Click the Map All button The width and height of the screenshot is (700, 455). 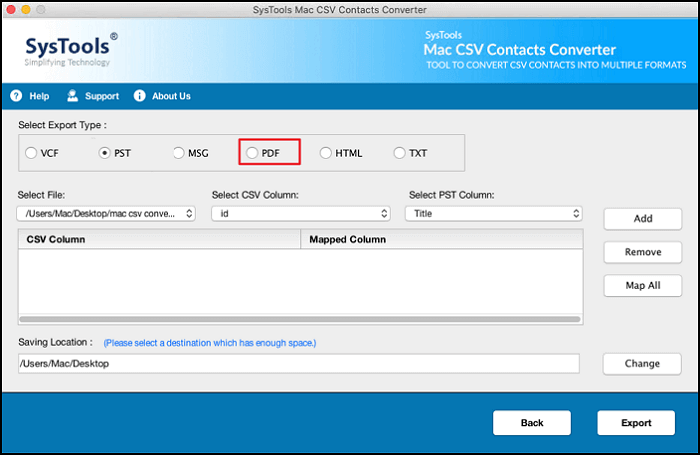tap(642, 285)
